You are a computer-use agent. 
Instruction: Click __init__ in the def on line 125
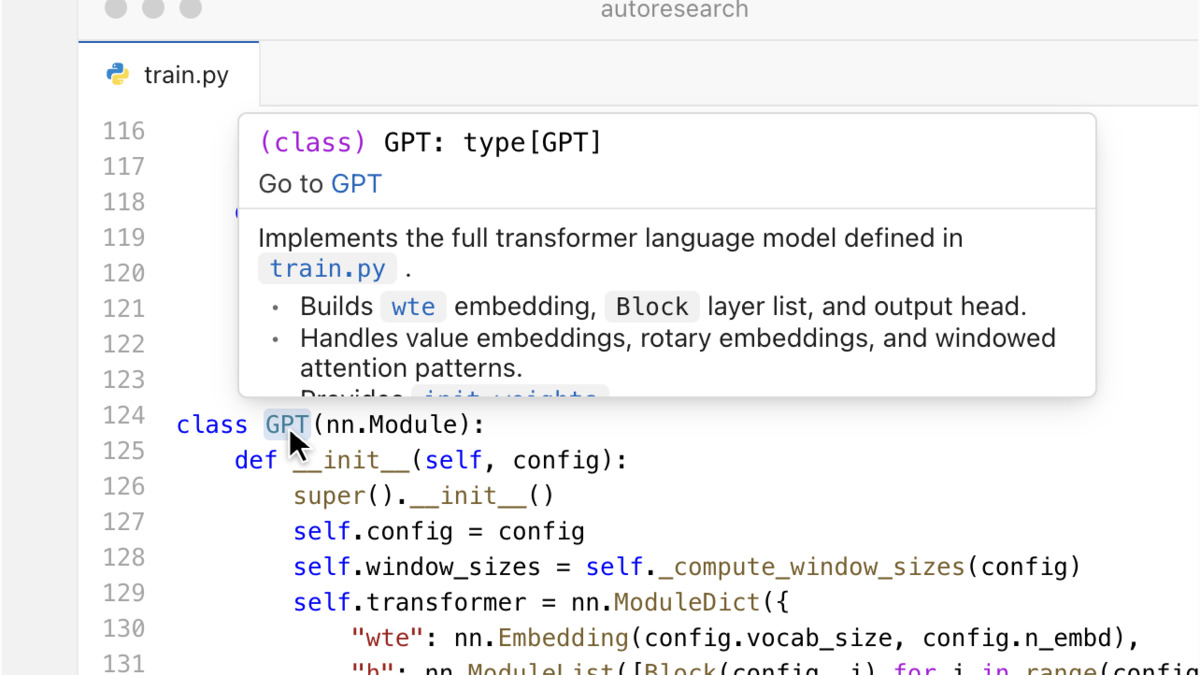tap(351, 461)
